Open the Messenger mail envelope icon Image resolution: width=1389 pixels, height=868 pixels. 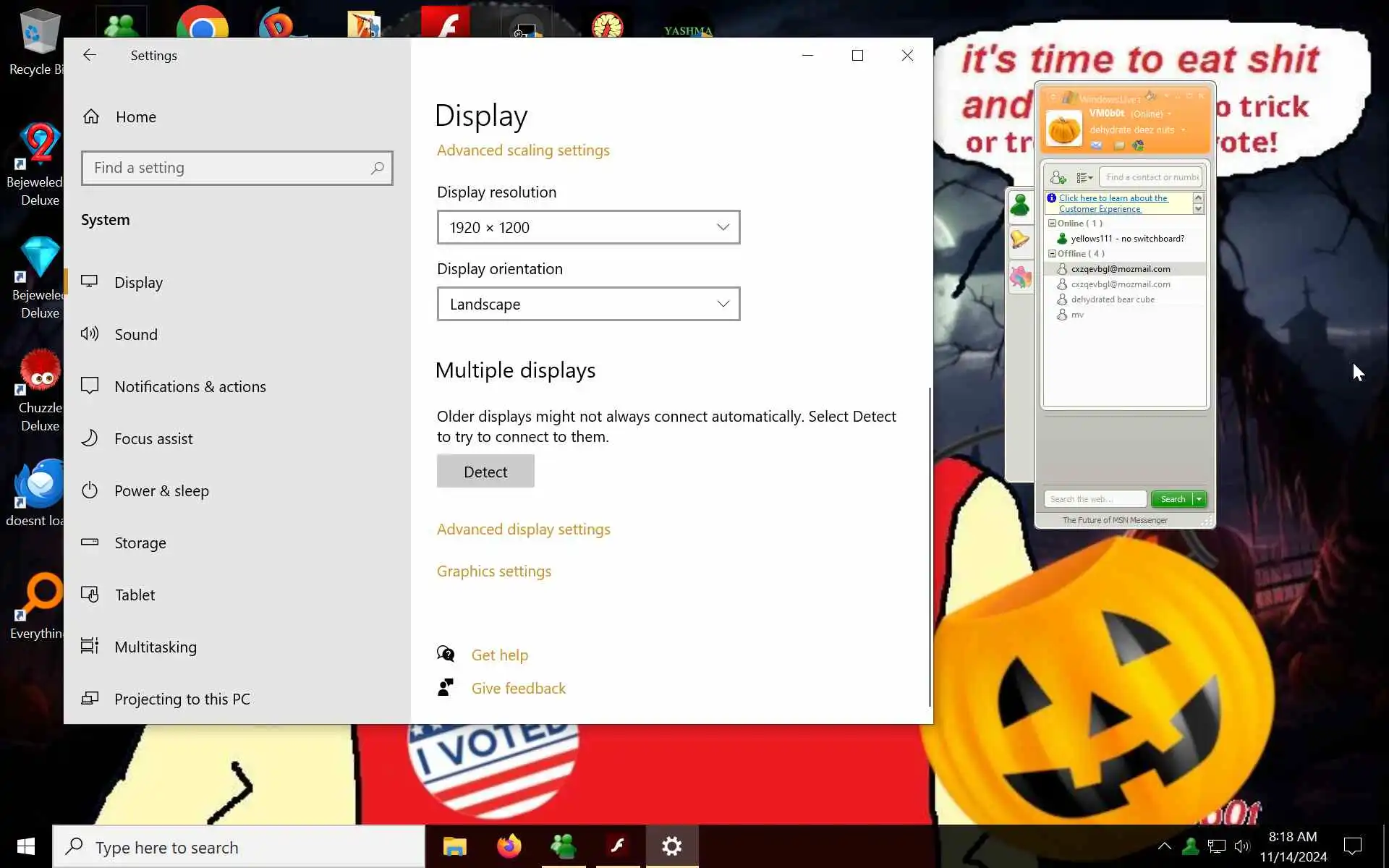(1096, 145)
